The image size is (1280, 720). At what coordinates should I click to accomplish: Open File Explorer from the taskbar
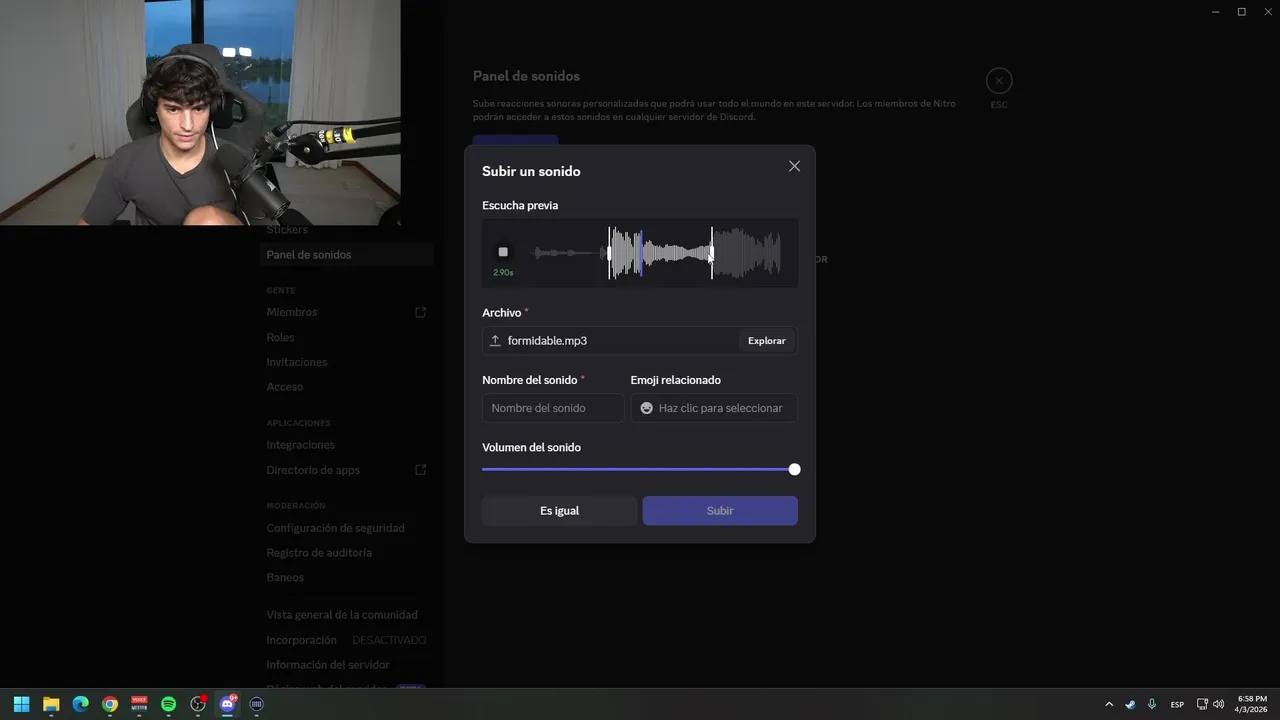51,704
